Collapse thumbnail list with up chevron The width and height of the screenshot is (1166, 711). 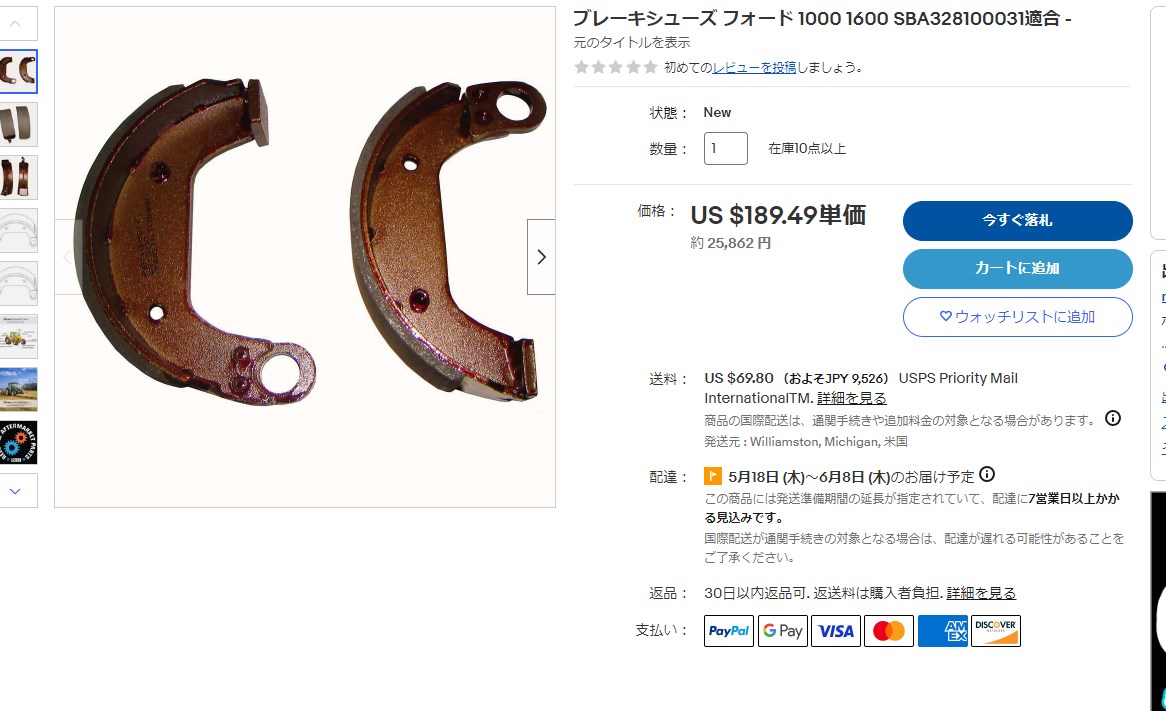(15, 24)
